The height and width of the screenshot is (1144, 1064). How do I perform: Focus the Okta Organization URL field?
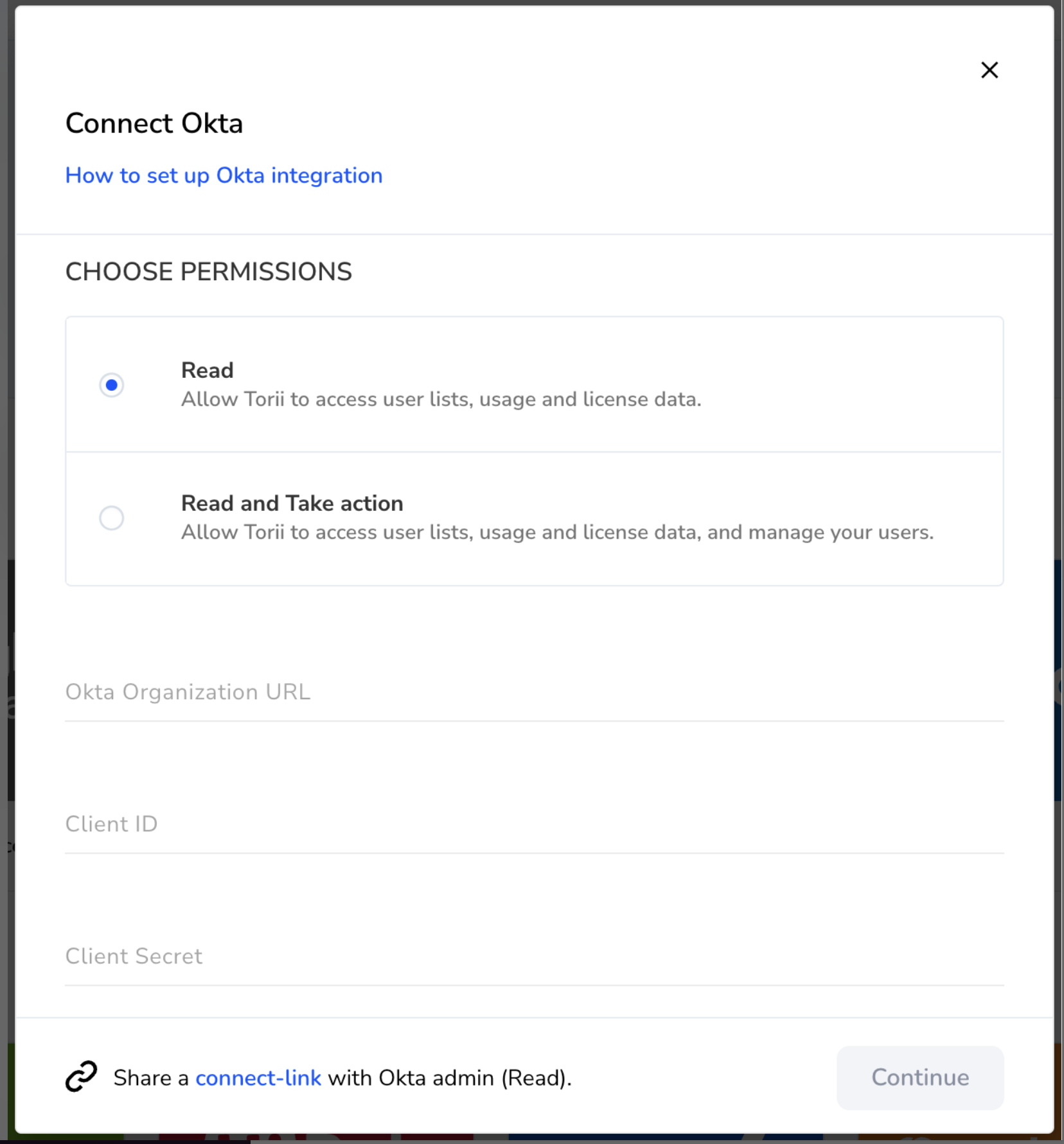click(535, 692)
